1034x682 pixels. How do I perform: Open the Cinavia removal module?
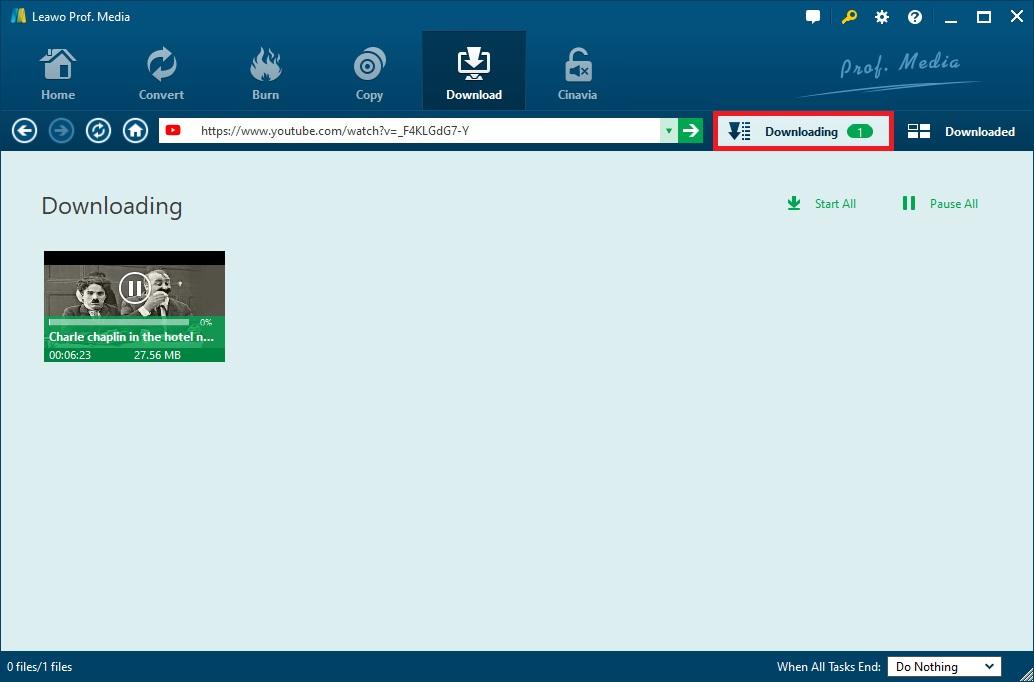(577, 74)
